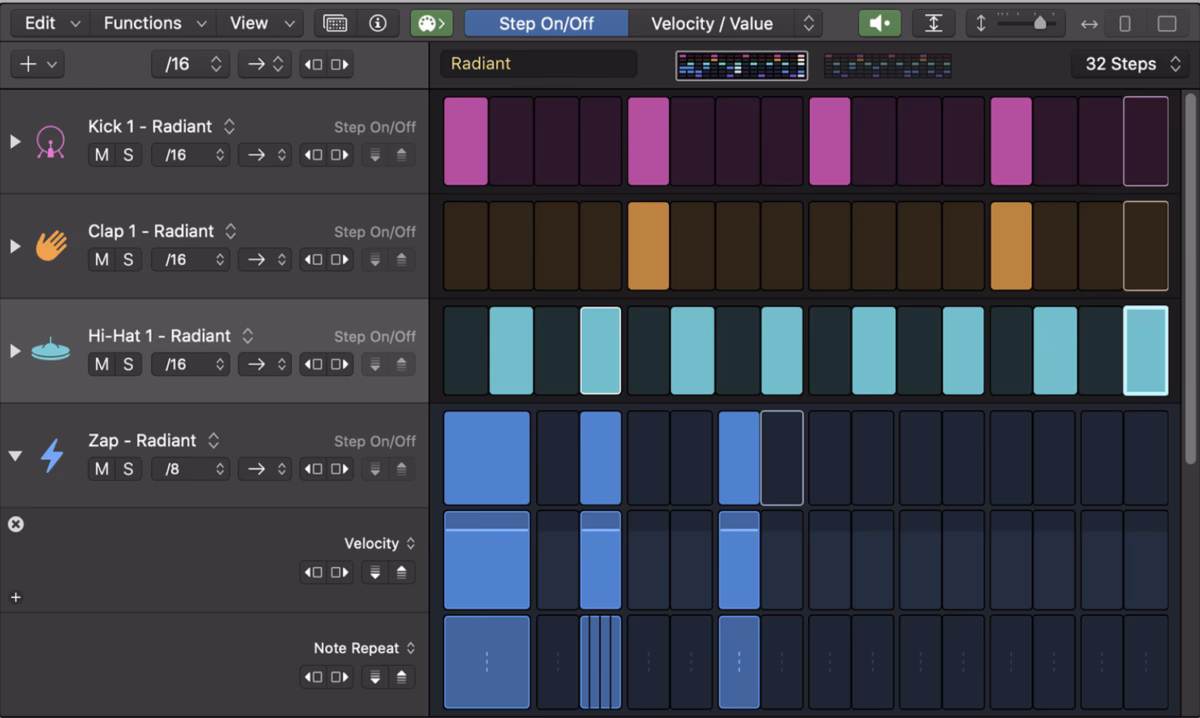Viewport: 1200px width, 718px height.
Task: Click the Zap row rotate buttons
Action: point(327,468)
